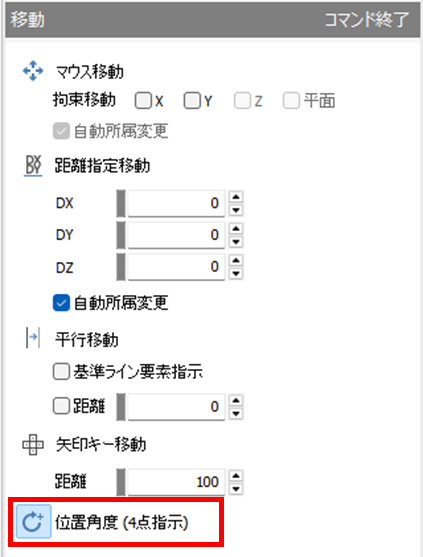This screenshot has height=557, width=423.
Task: Click the gray slider handle beside DY
Action: pos(121,235)
